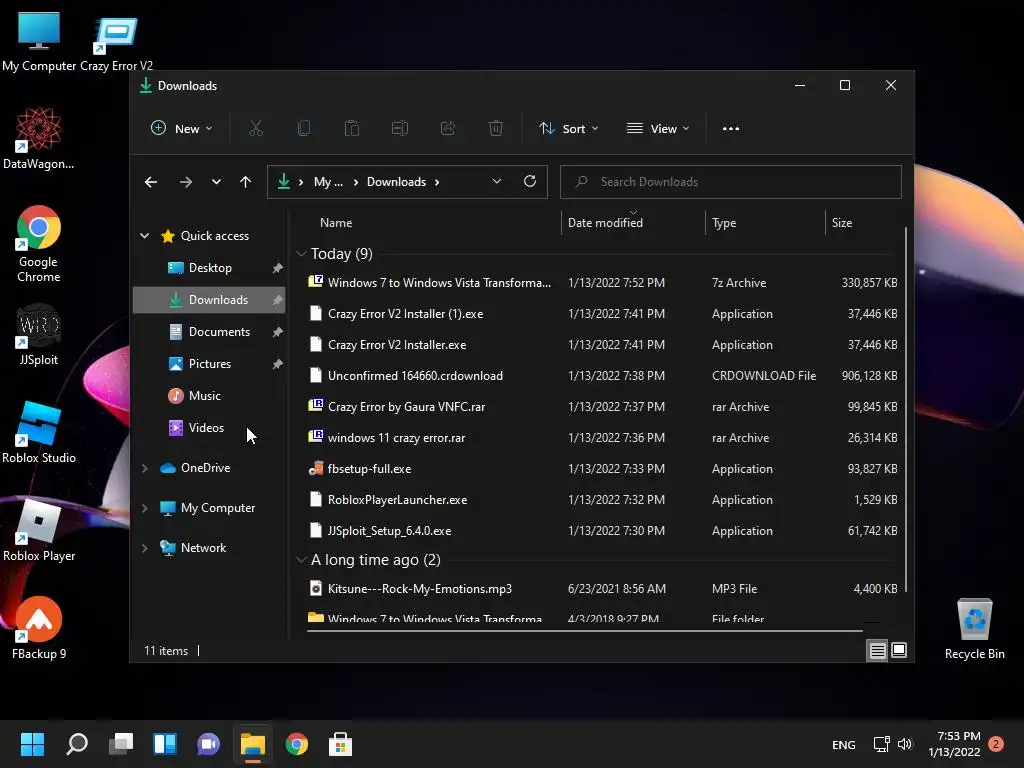Screen dimensions: 1024x768
Task: Click the volume icon in system tray
Action: (x=904, y=744)
